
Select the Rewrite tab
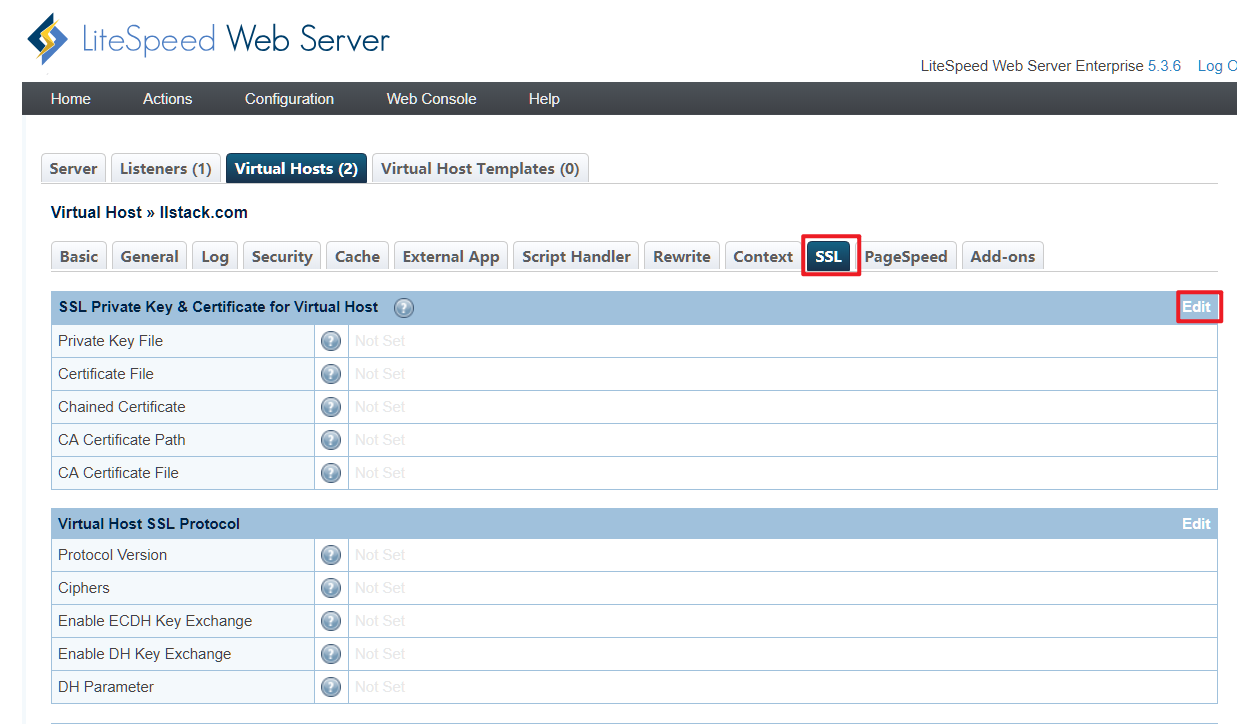click(x=681, y=257)
